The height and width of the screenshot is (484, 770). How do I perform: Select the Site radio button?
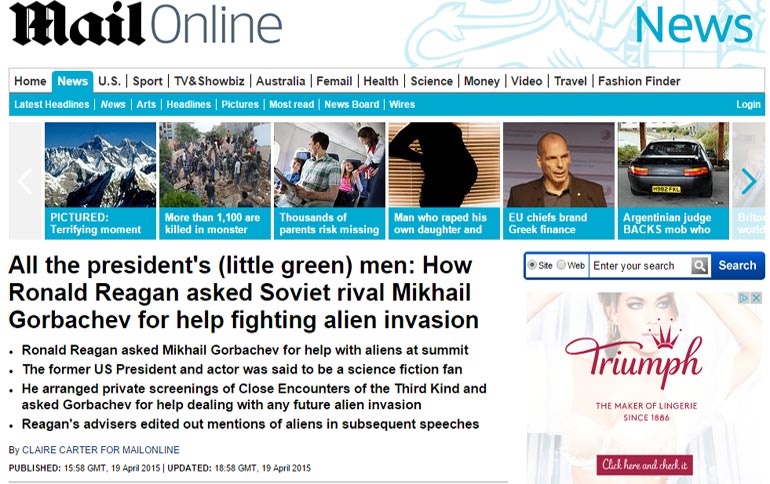532,265
